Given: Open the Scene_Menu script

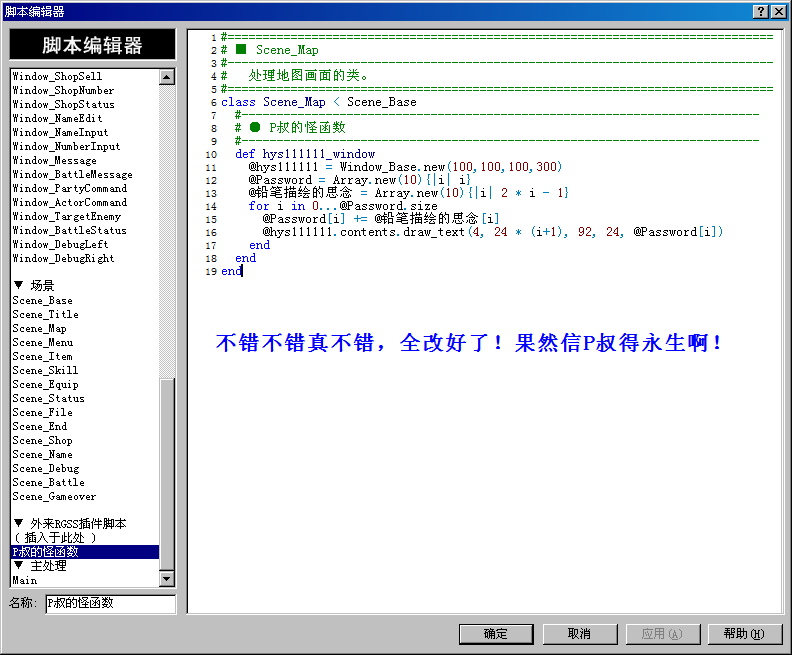Looking at the screenshot, I should 43,342.
